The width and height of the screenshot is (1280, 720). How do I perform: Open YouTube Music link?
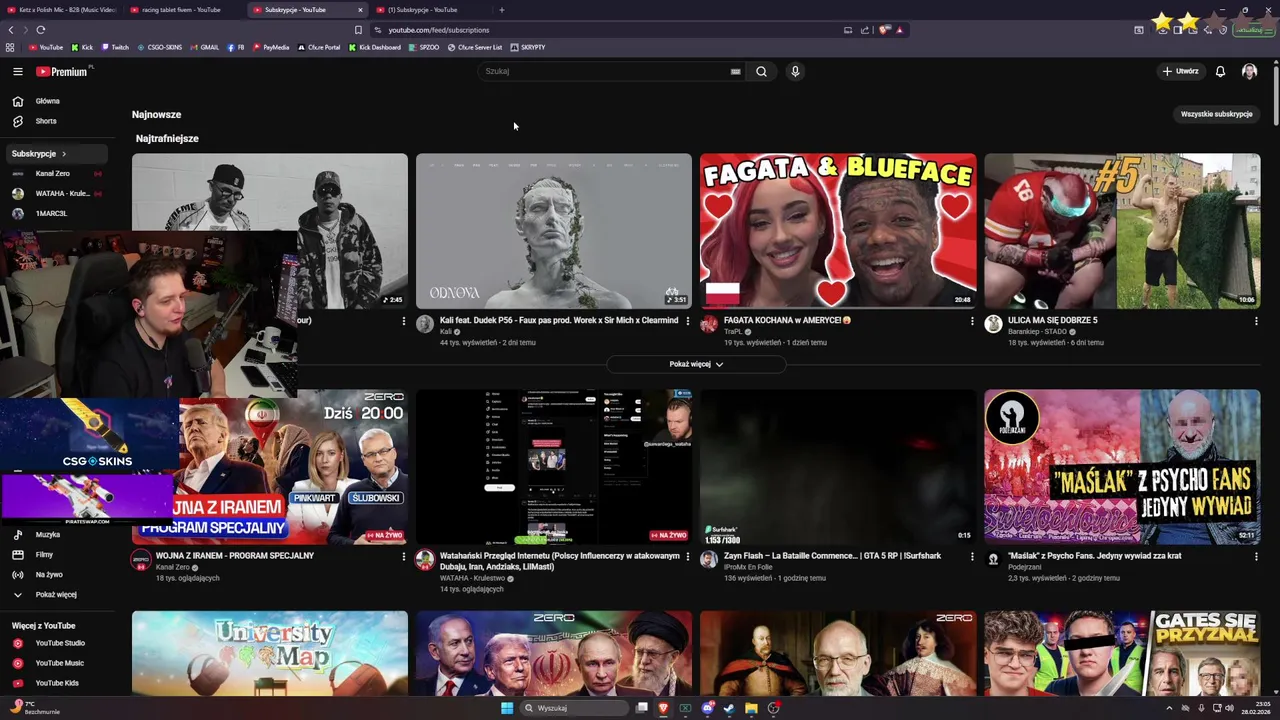[55, 663]
